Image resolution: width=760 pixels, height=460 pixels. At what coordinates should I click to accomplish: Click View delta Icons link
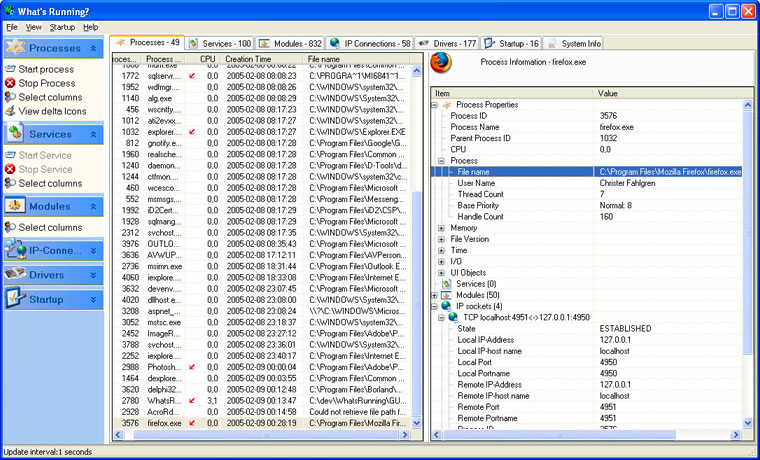pos(52,111)
